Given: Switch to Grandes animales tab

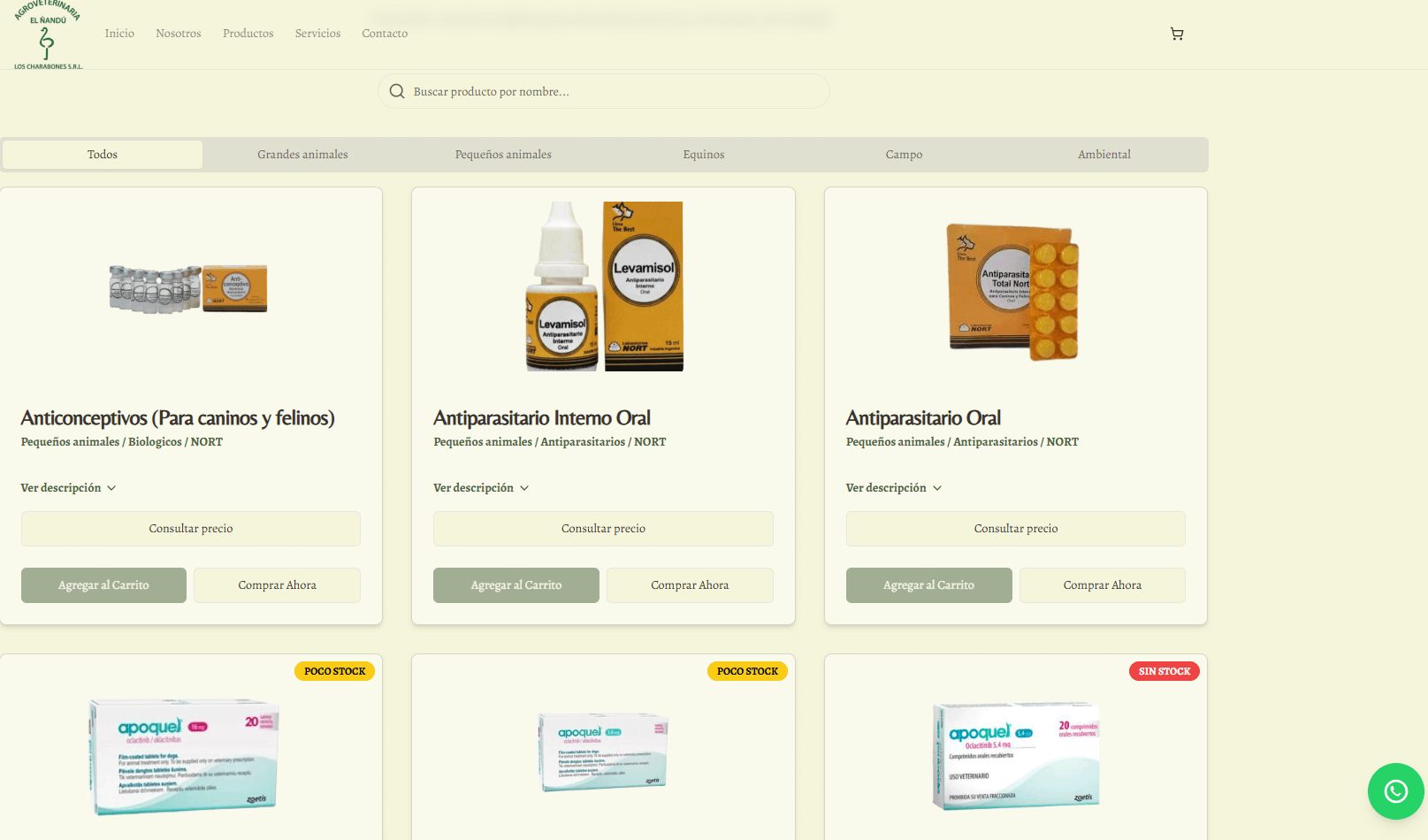Looking at the screenshot, I should pyautogui.click(x=302, y=155).
